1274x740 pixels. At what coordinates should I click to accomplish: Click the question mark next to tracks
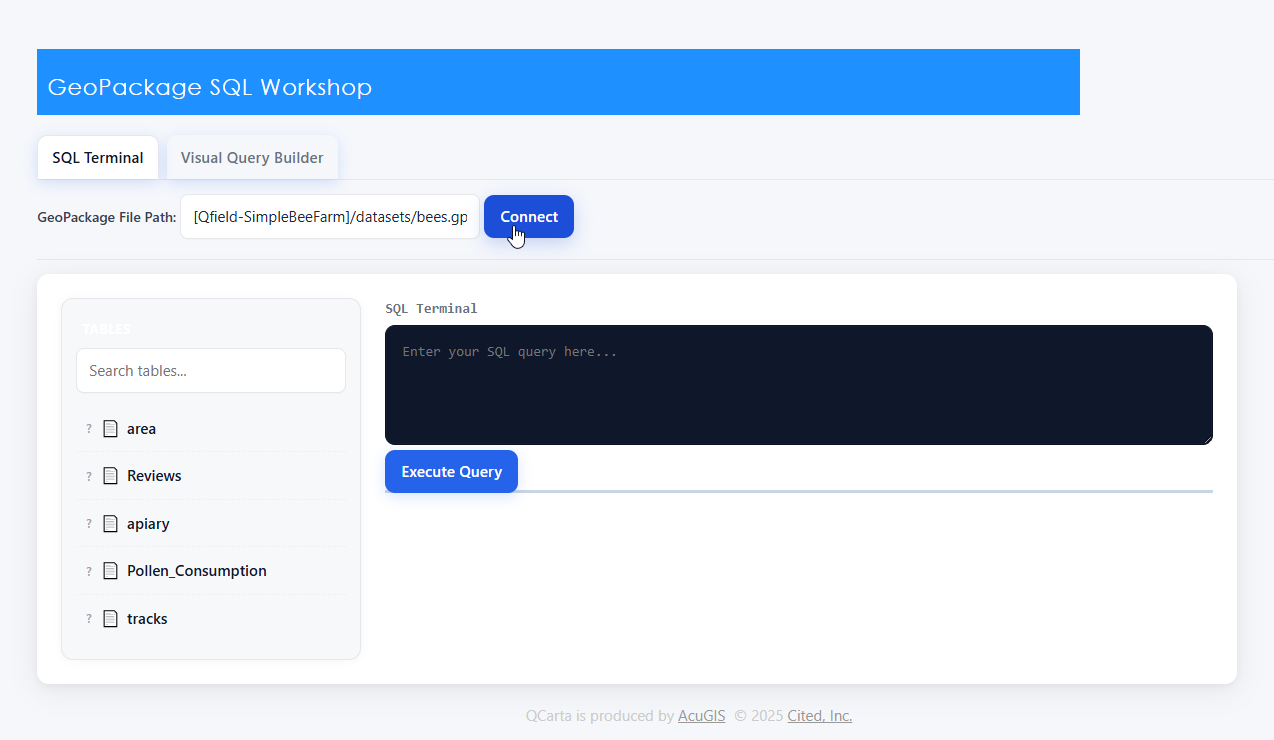(89, 619)
